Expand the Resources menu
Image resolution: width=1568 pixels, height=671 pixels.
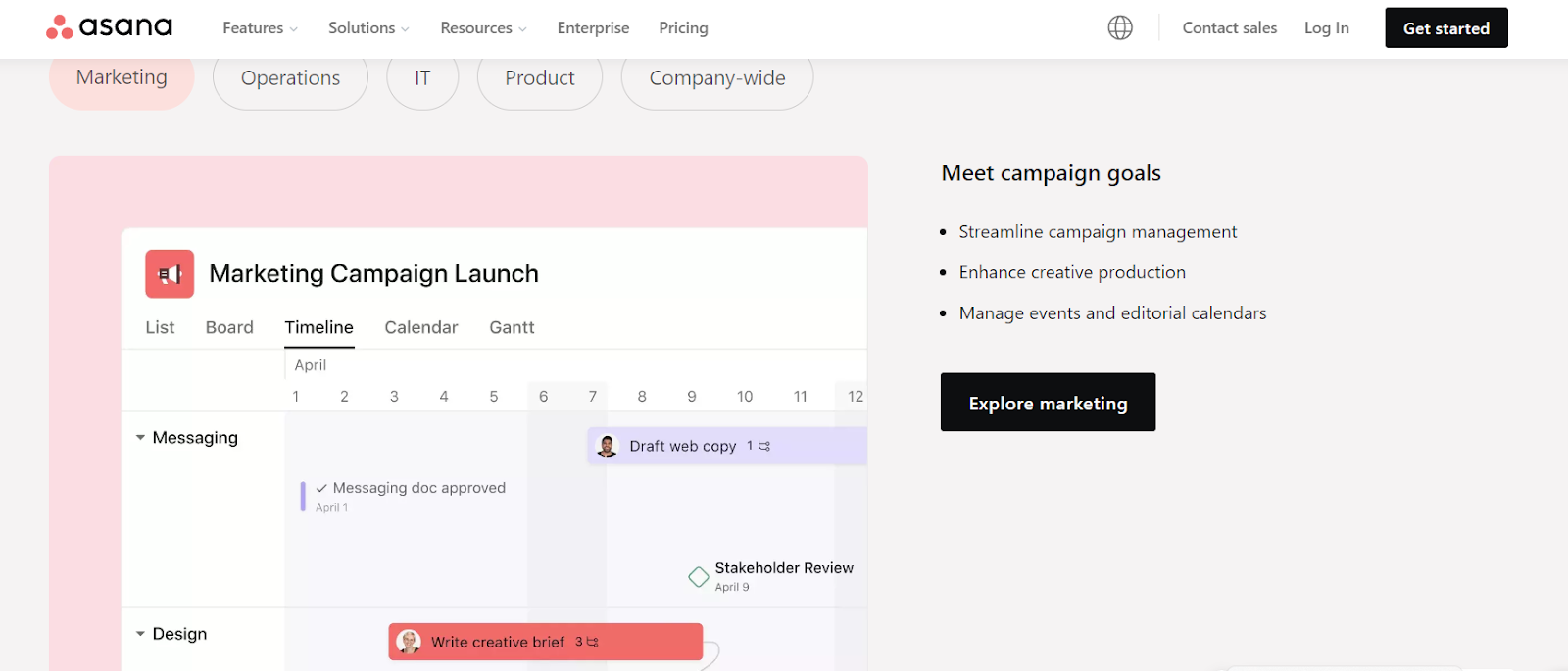(483, 28)
